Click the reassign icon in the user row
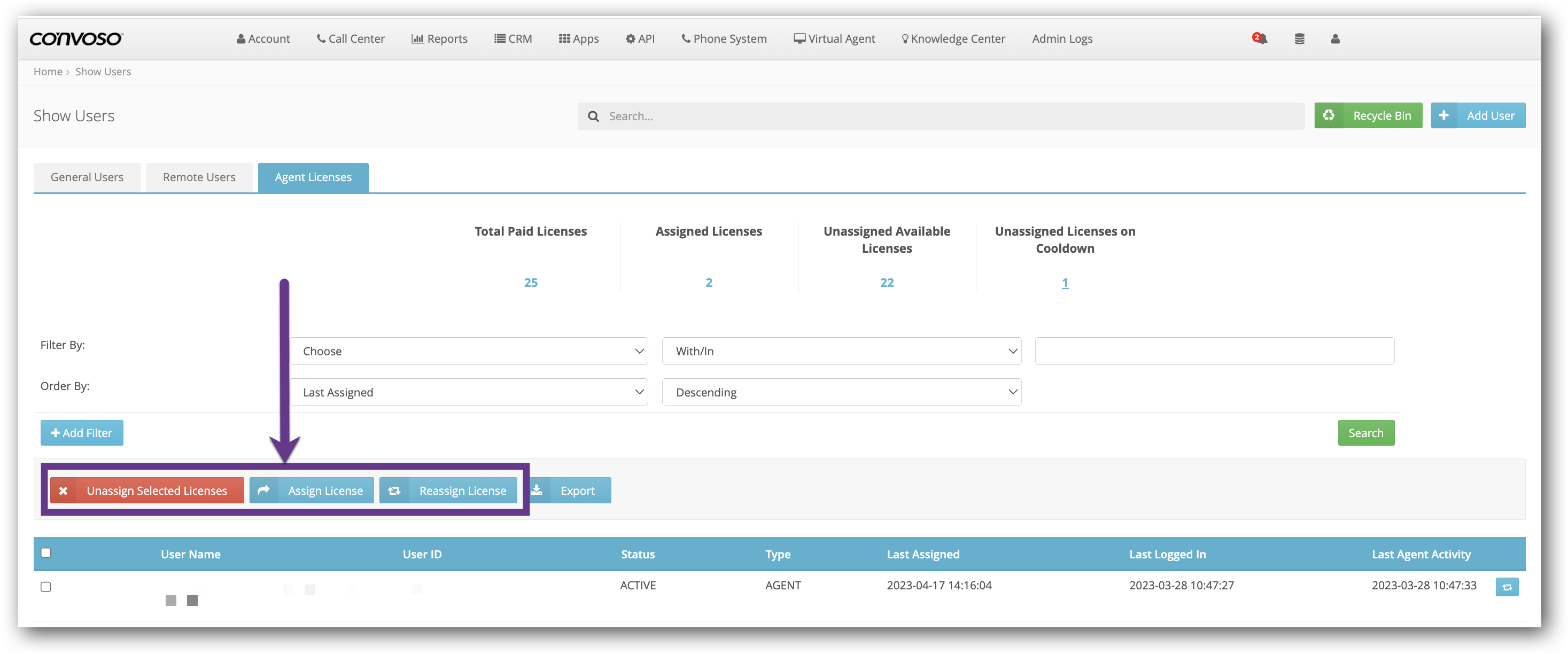 click(1507, 587)
